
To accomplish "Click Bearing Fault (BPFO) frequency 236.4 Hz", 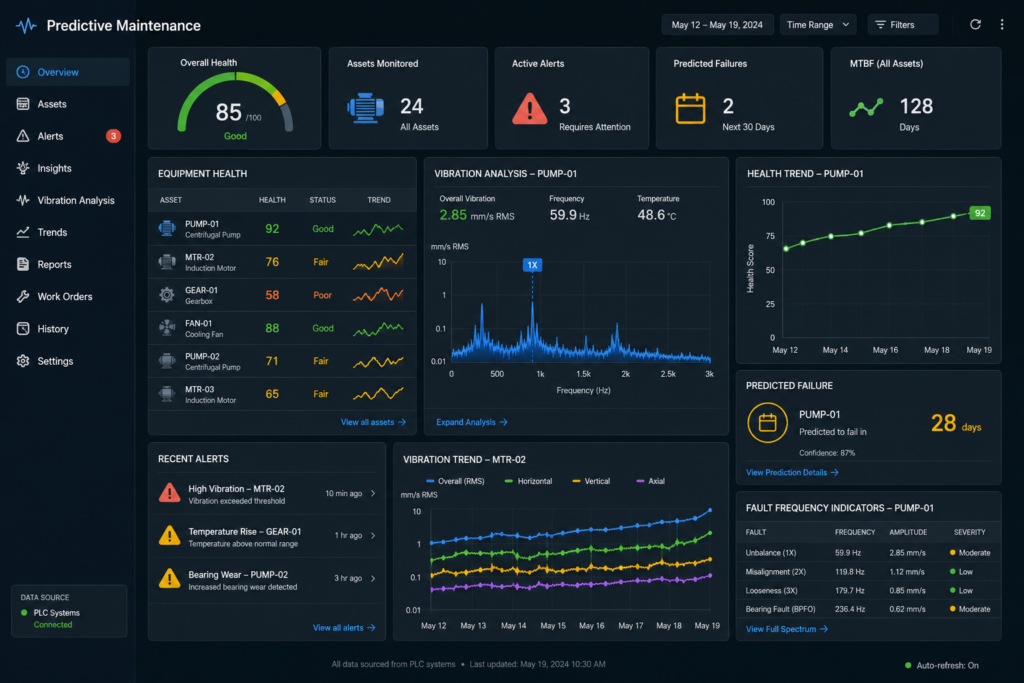I will click(850, 609).
